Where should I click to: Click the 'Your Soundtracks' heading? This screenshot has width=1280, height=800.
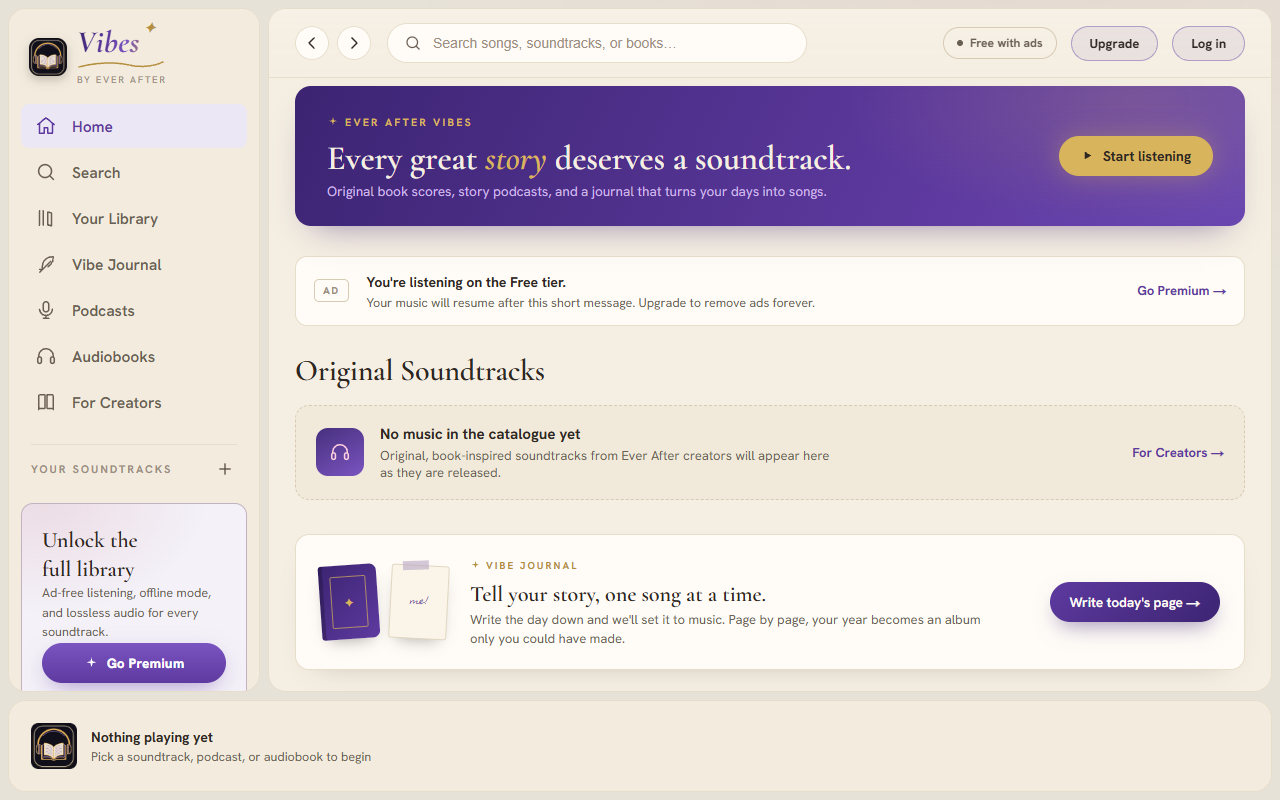click(101, 469)
